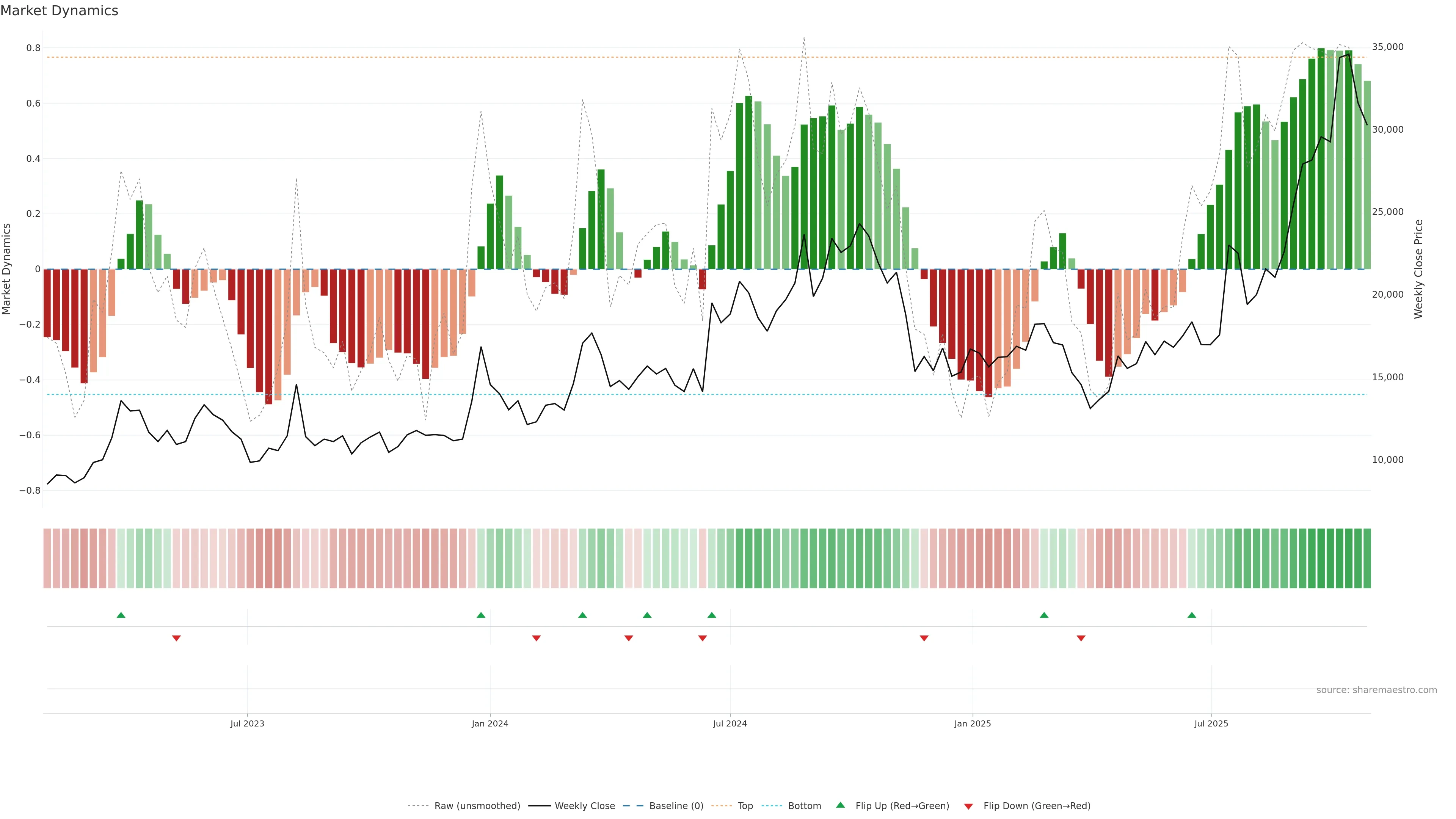Hide the Top threshold legend entry
Image resolution: width=1456 pixels, height=819 pixels.
745,806
